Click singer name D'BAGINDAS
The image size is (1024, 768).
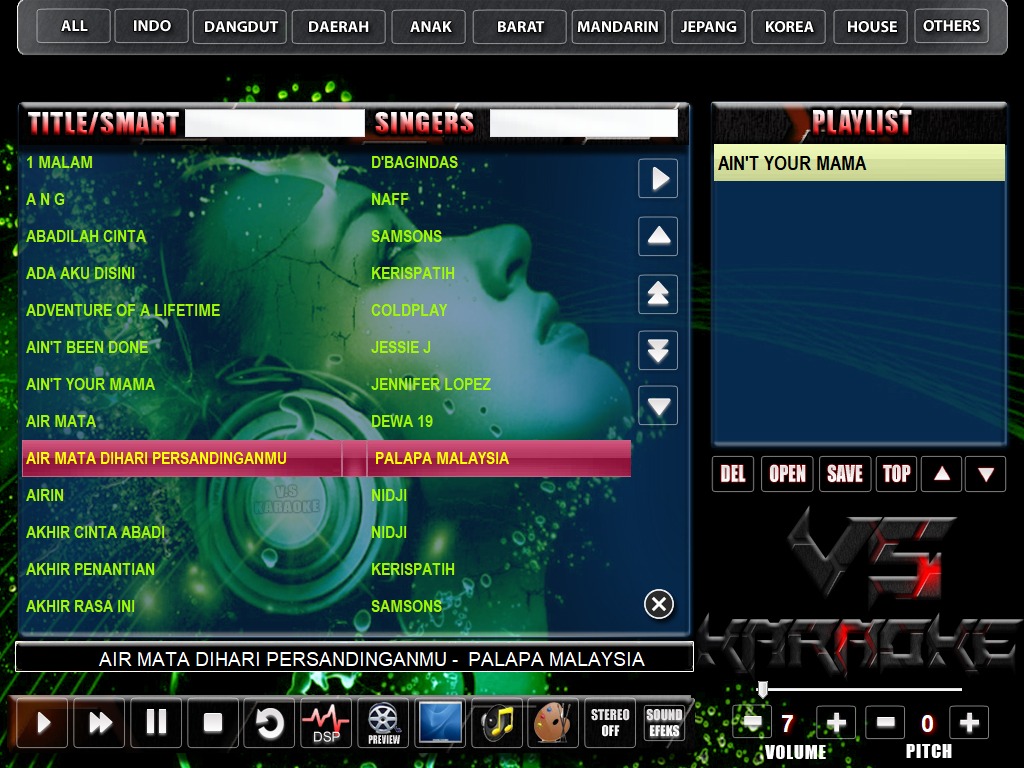point(415,163)
